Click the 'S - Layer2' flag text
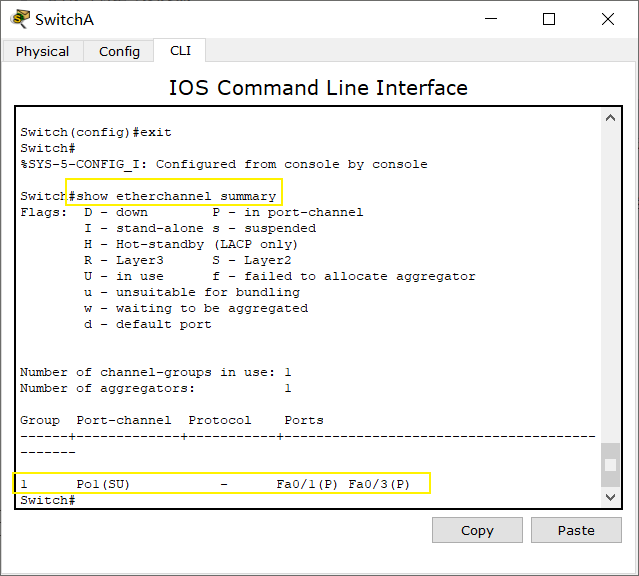The width and height of the screenshot is (639, 576). pos(252,260)
